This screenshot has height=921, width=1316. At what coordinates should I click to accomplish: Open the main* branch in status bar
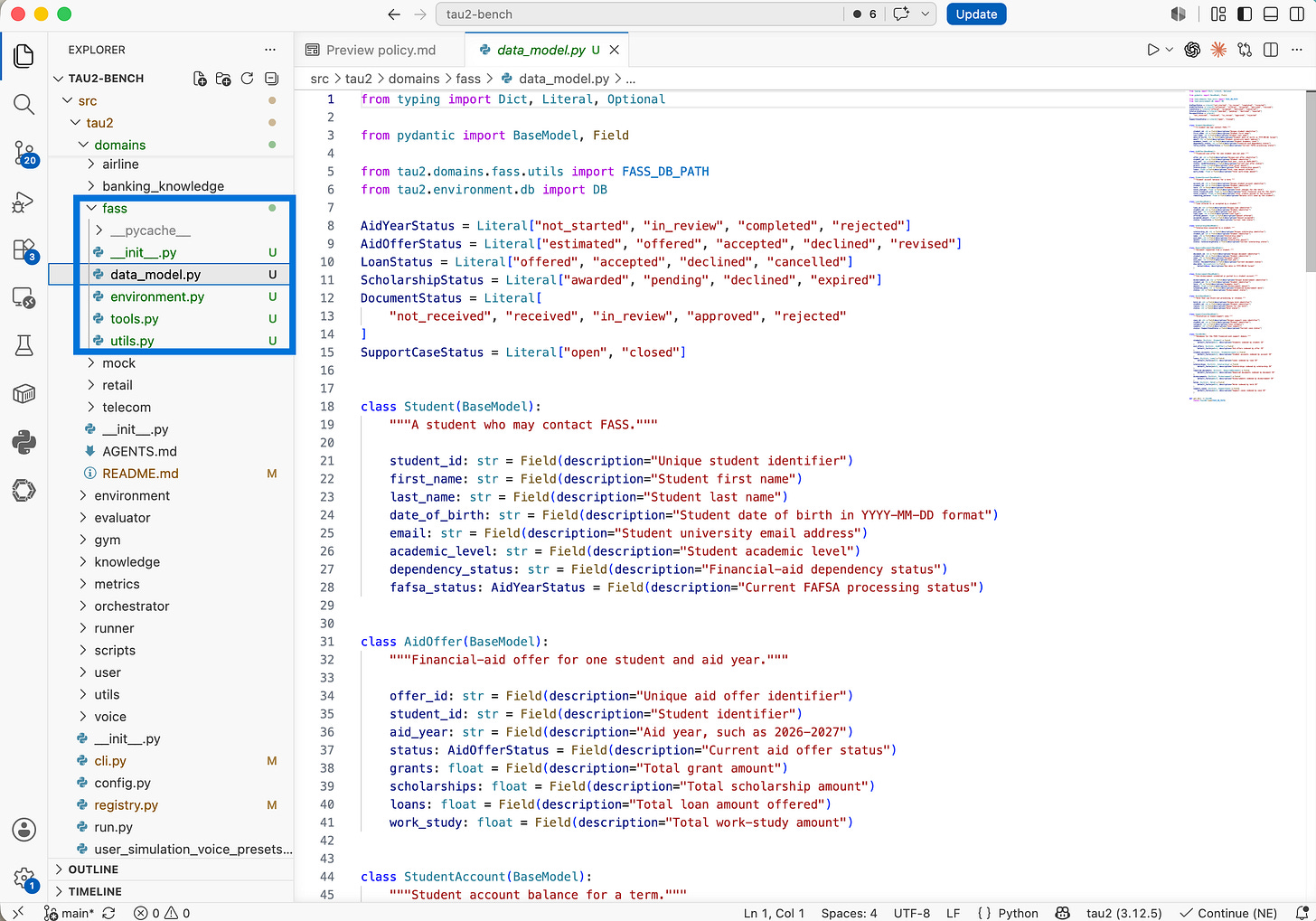pyautogui.click(x=69, y=913)
